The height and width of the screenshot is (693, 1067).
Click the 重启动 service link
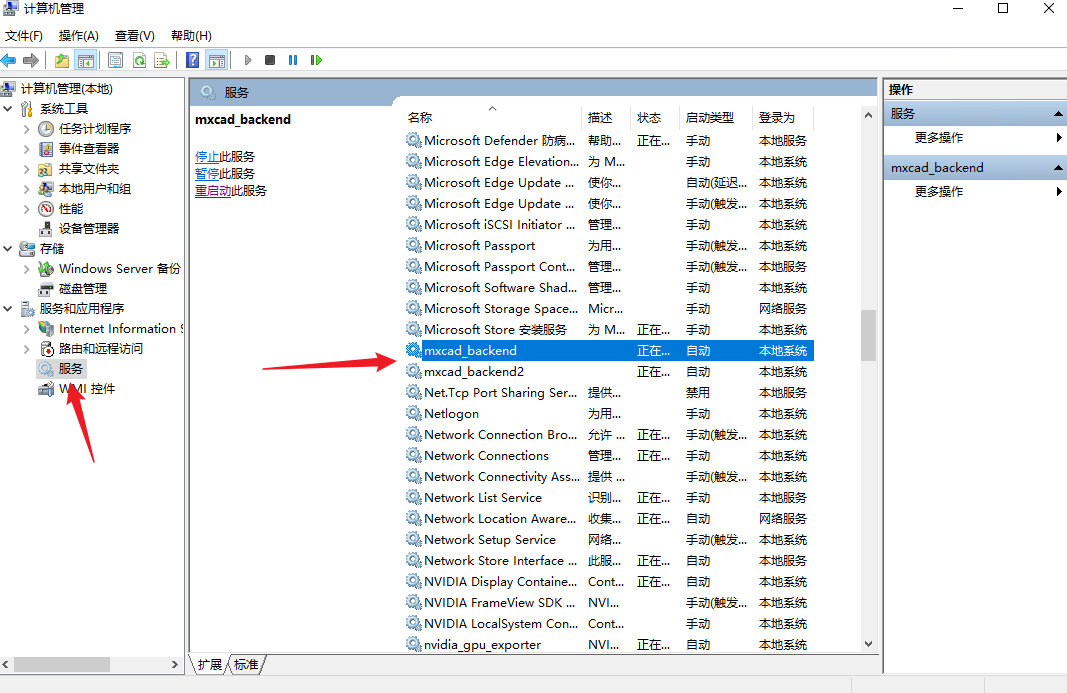coord(213,191)
